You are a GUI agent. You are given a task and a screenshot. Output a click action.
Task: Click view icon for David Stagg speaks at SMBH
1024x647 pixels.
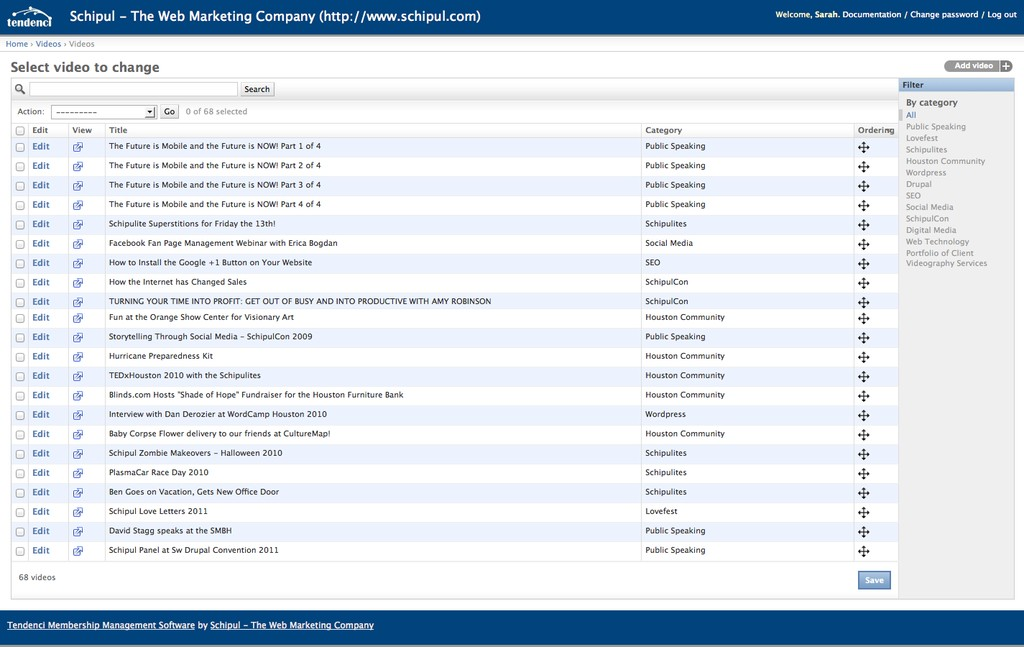point(78,532)
